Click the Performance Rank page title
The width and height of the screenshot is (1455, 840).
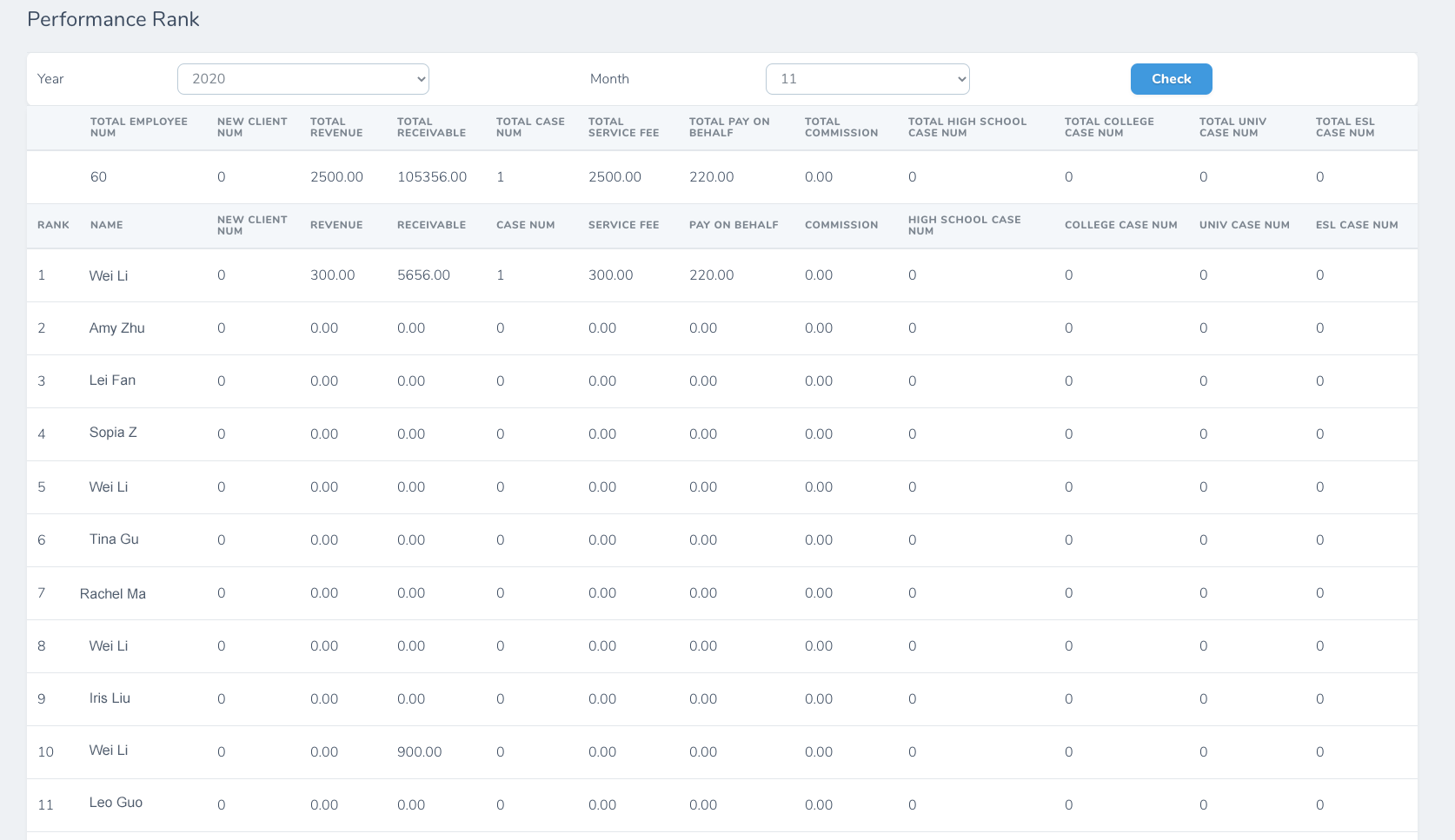(113, 19)
